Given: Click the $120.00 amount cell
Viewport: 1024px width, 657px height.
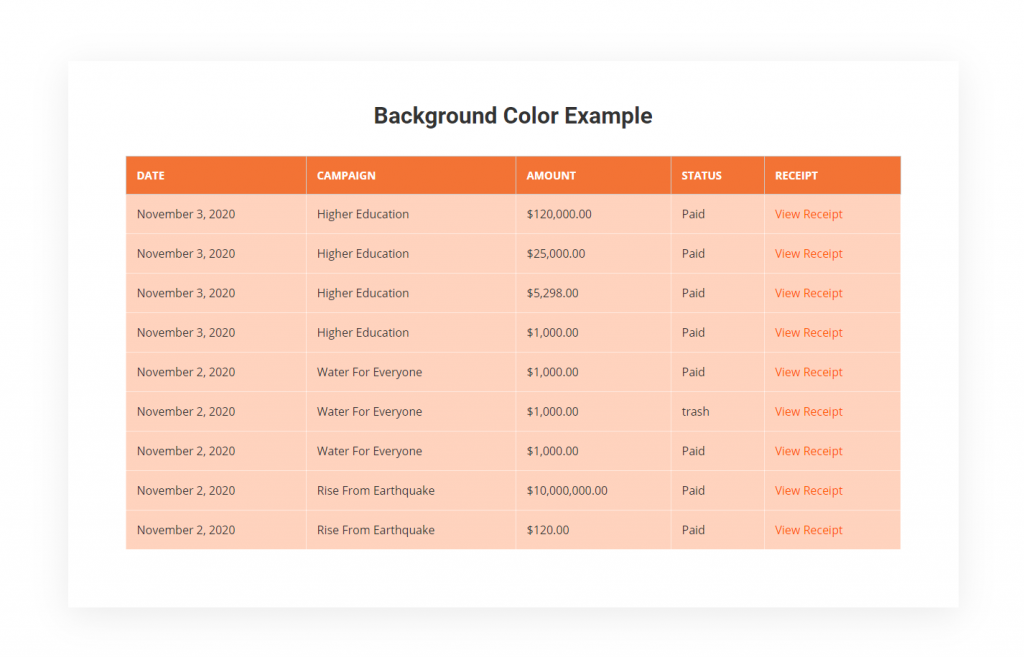Looking at the screenshot, I should tap(548, 530).
